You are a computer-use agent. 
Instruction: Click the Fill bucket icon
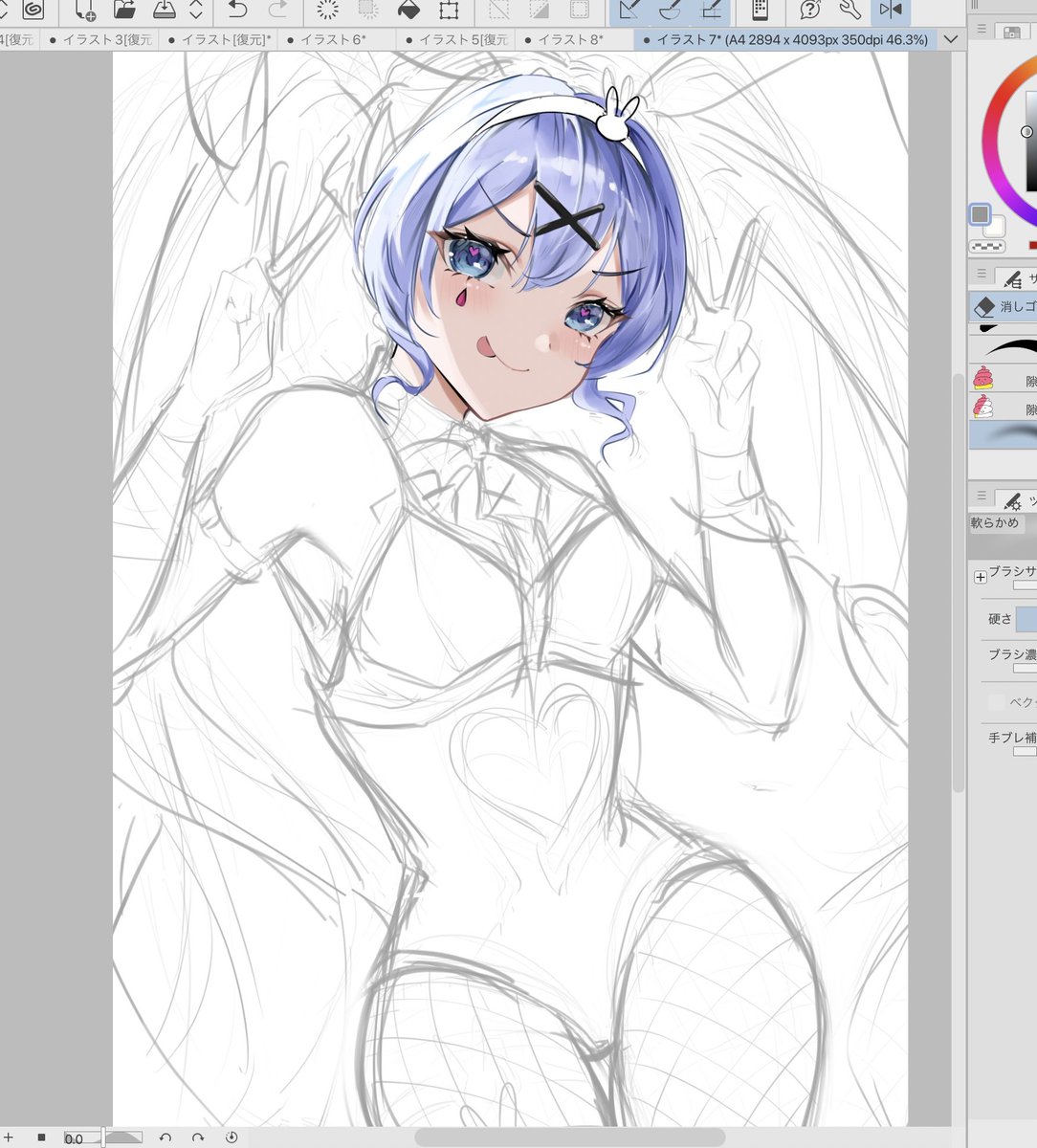[x=408, y=11]
